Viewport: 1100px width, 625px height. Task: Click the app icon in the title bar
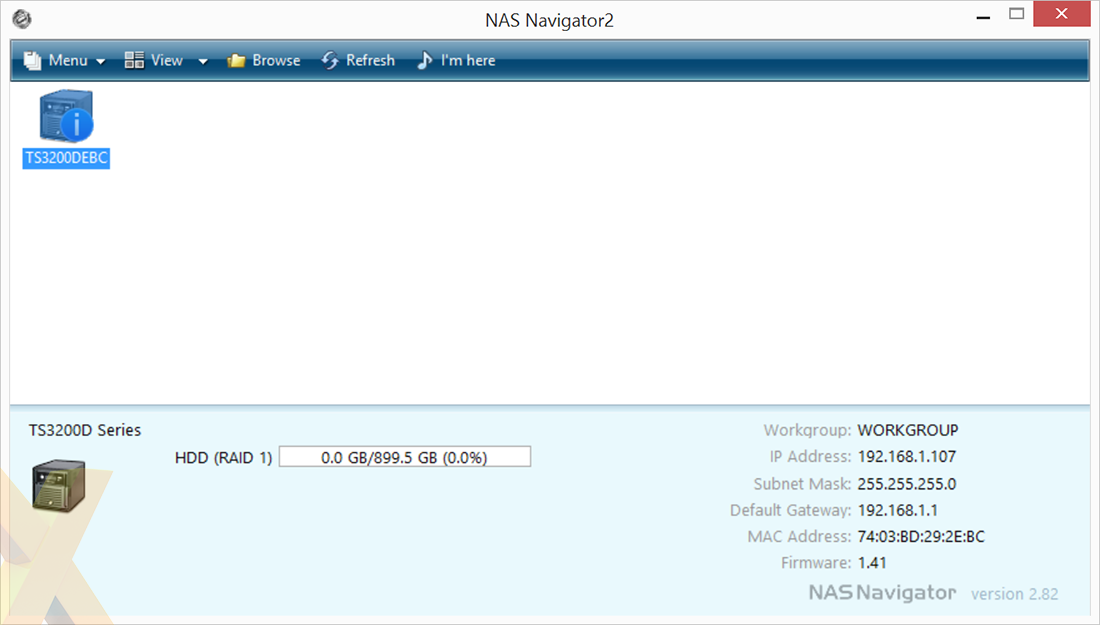click(x=22, y=19)
